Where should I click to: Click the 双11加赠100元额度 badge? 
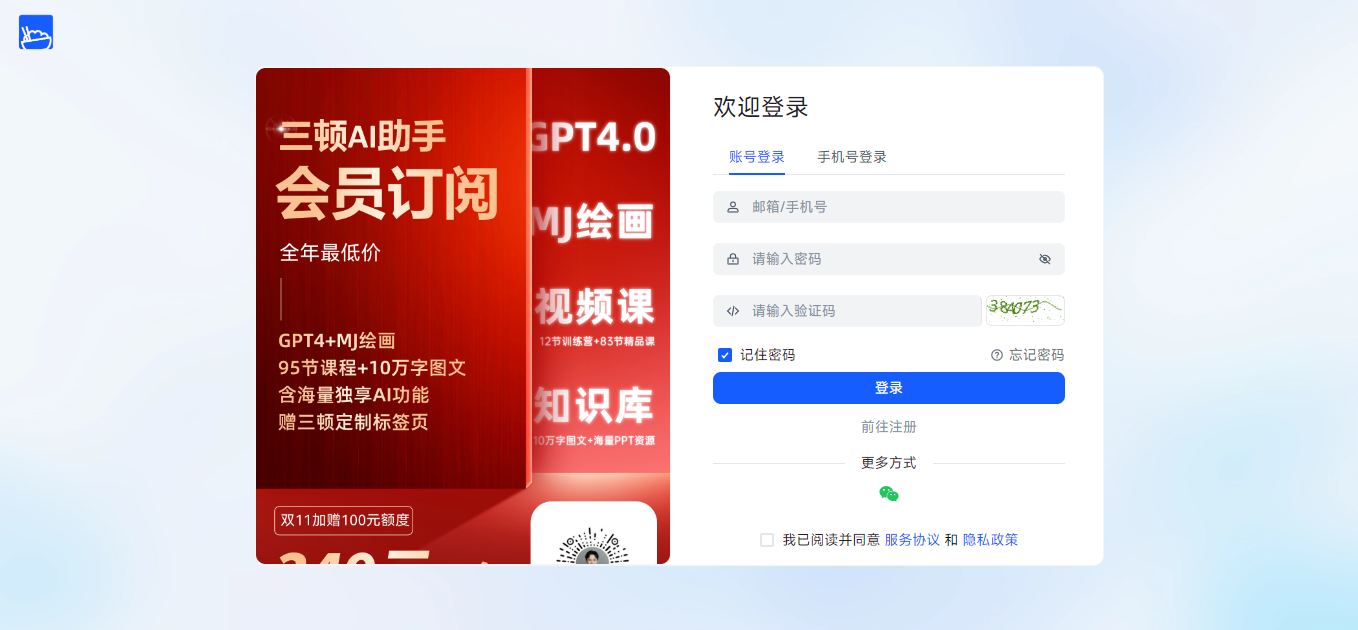coord(343,521)
